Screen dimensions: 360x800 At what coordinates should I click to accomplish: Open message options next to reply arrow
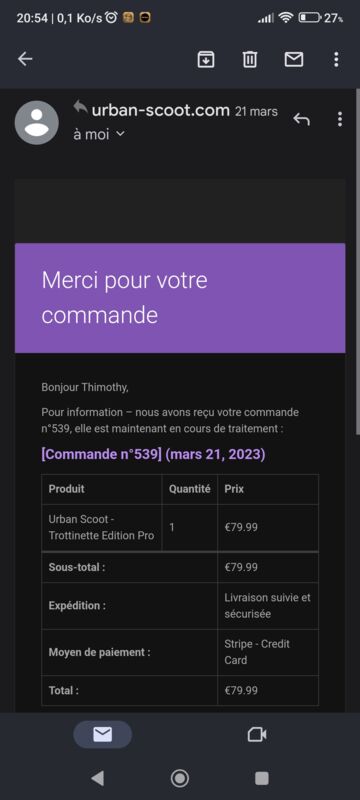[x=340, y=119]
